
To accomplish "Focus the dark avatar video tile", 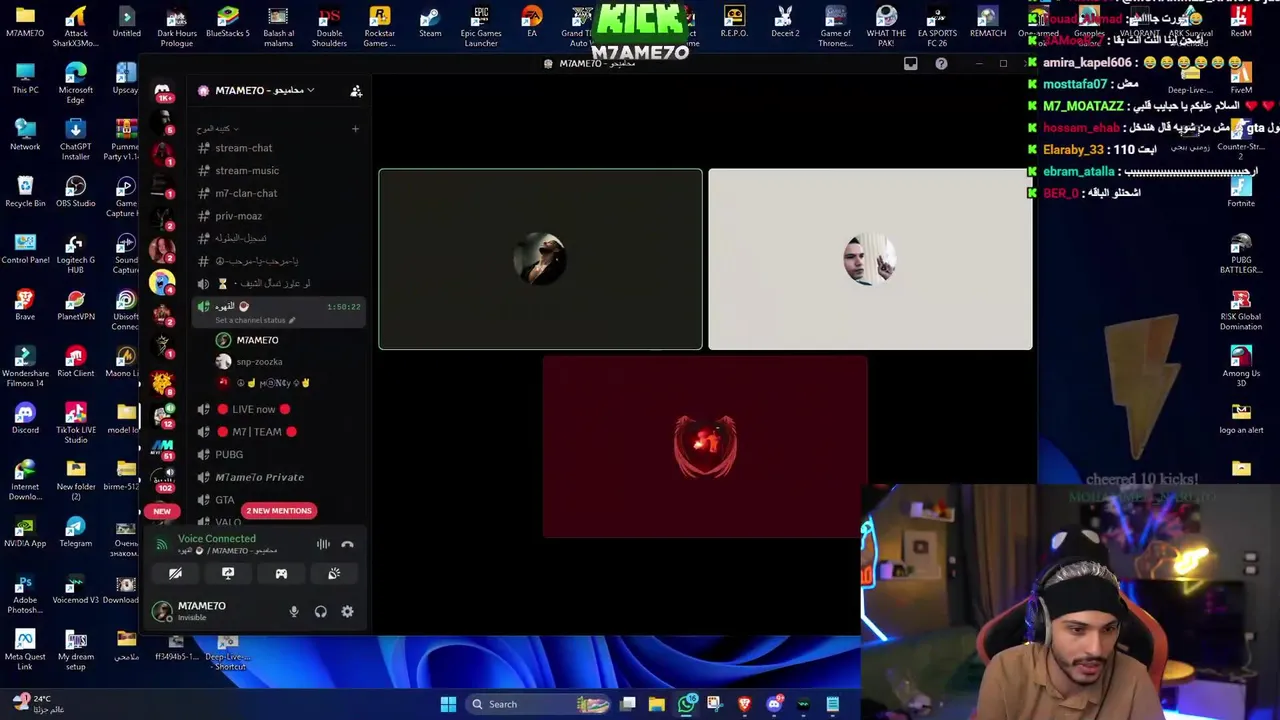I will 540,259.
